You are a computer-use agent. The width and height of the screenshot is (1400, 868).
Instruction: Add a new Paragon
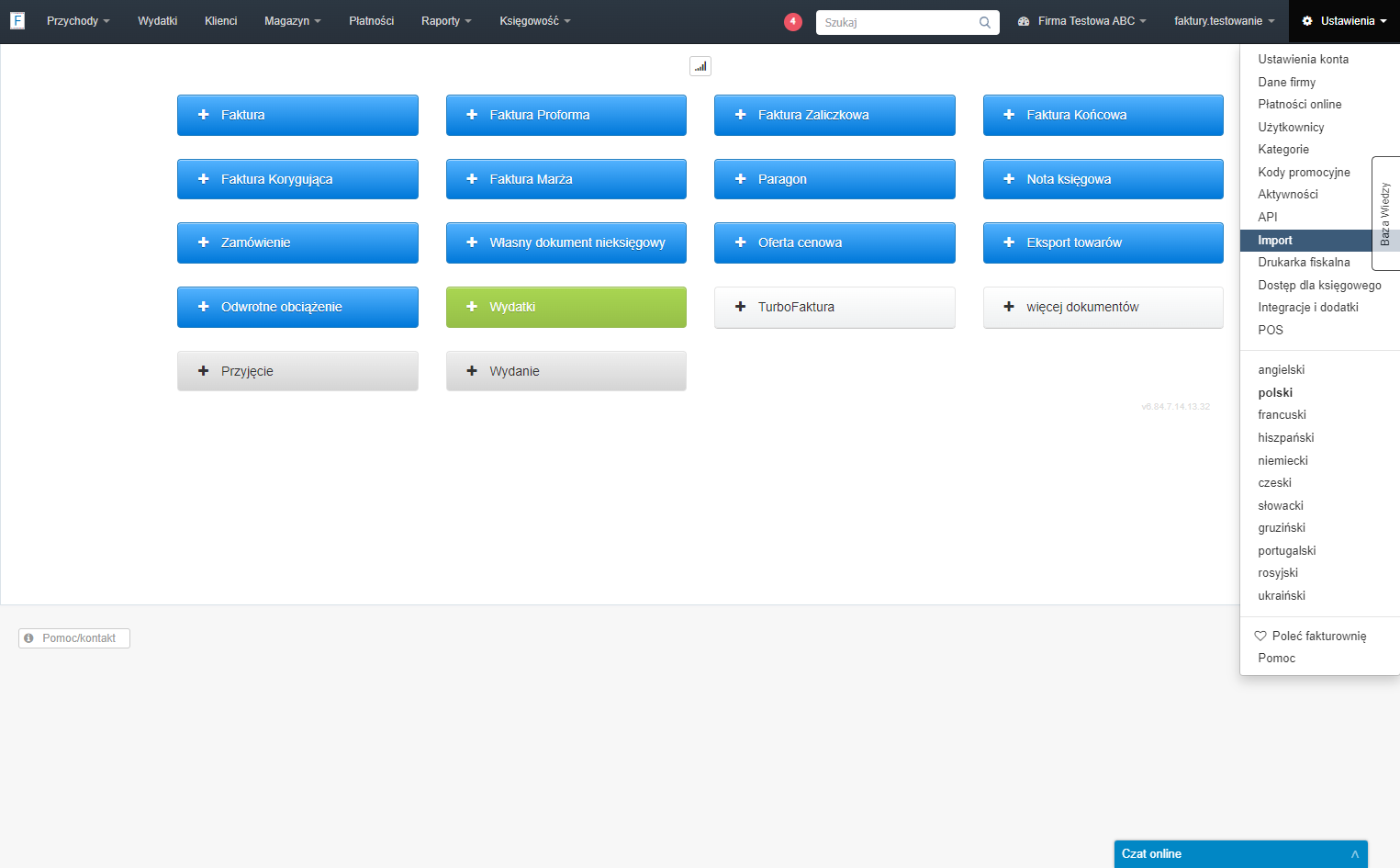point(834,179)
